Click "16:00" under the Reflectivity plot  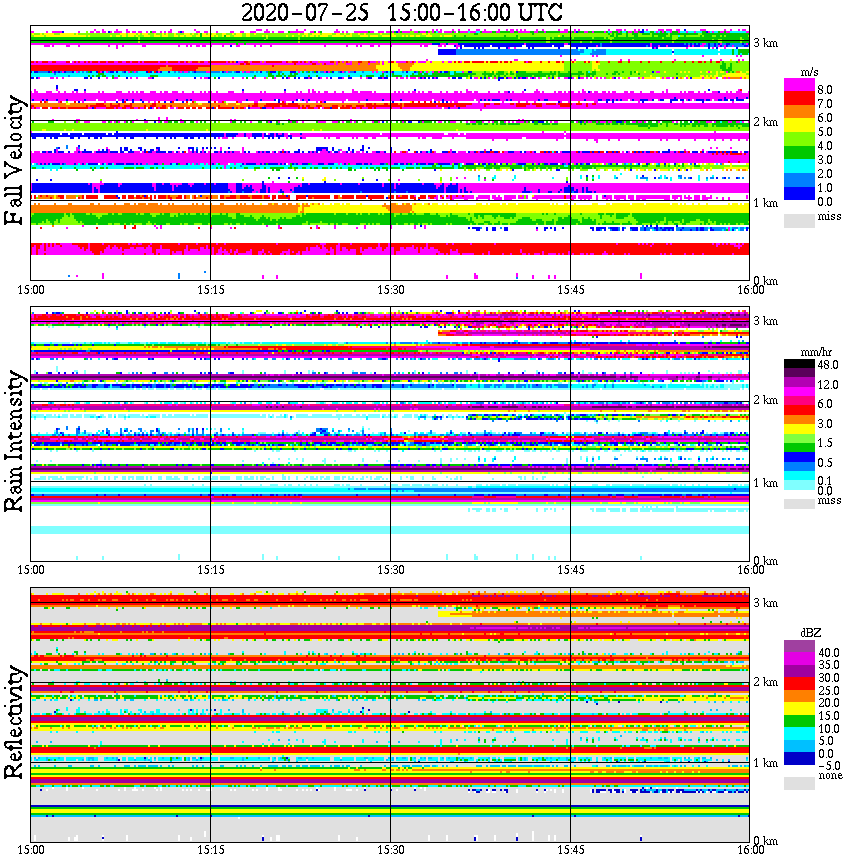(x=751, y=850)
